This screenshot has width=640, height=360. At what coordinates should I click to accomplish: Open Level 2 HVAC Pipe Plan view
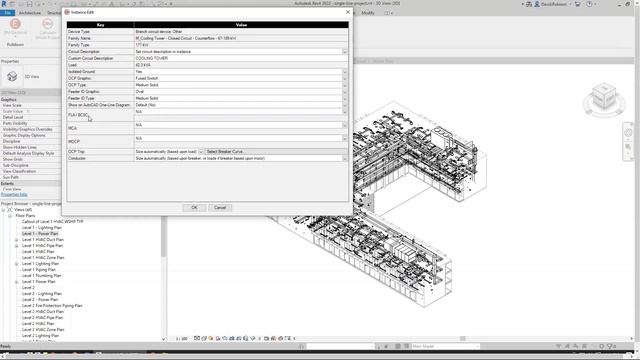coord(42,318)
